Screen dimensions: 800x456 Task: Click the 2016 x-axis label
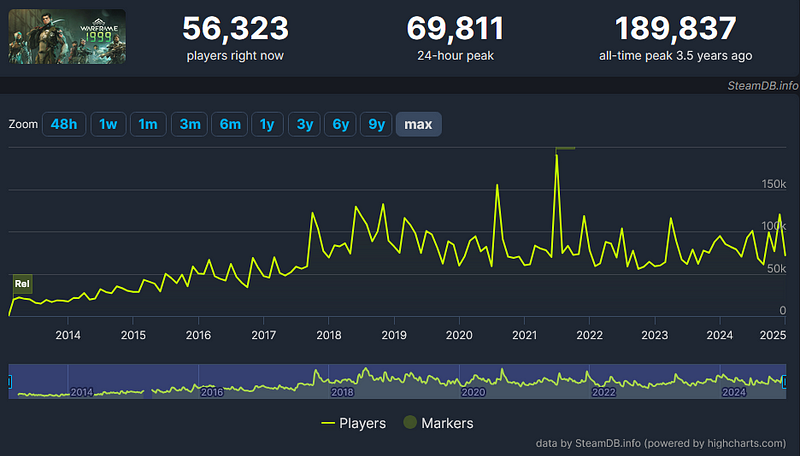198,335
